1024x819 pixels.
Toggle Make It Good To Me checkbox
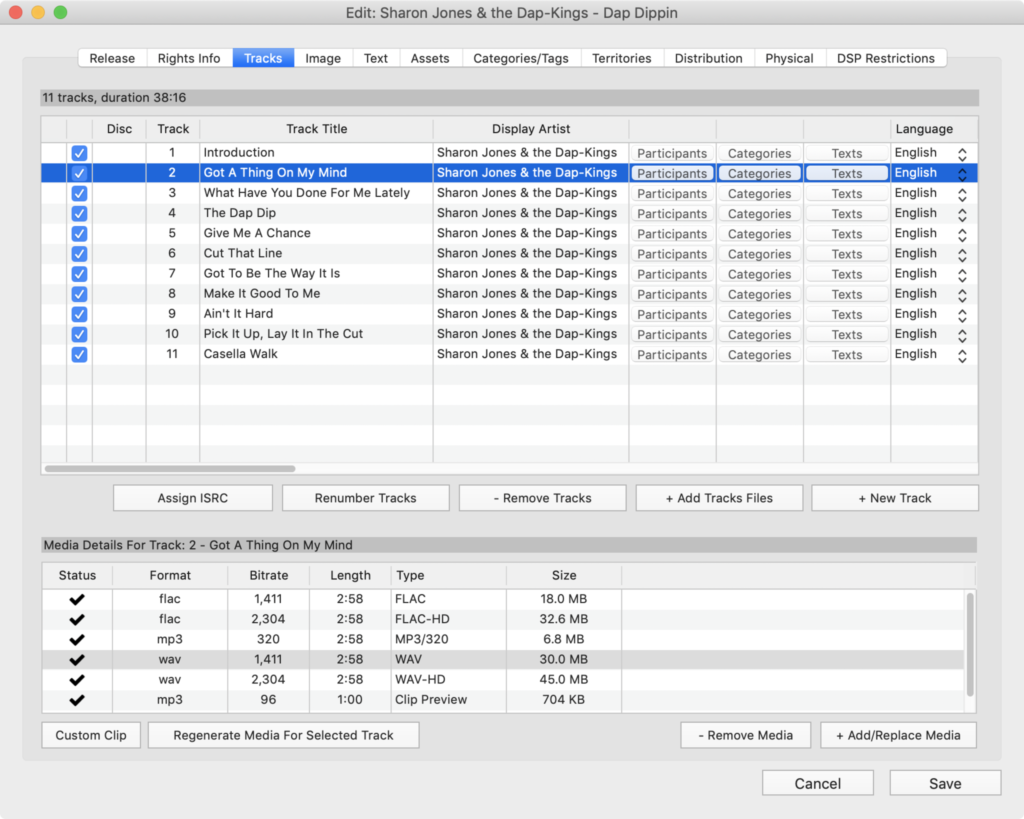click(x=79, y=294)
